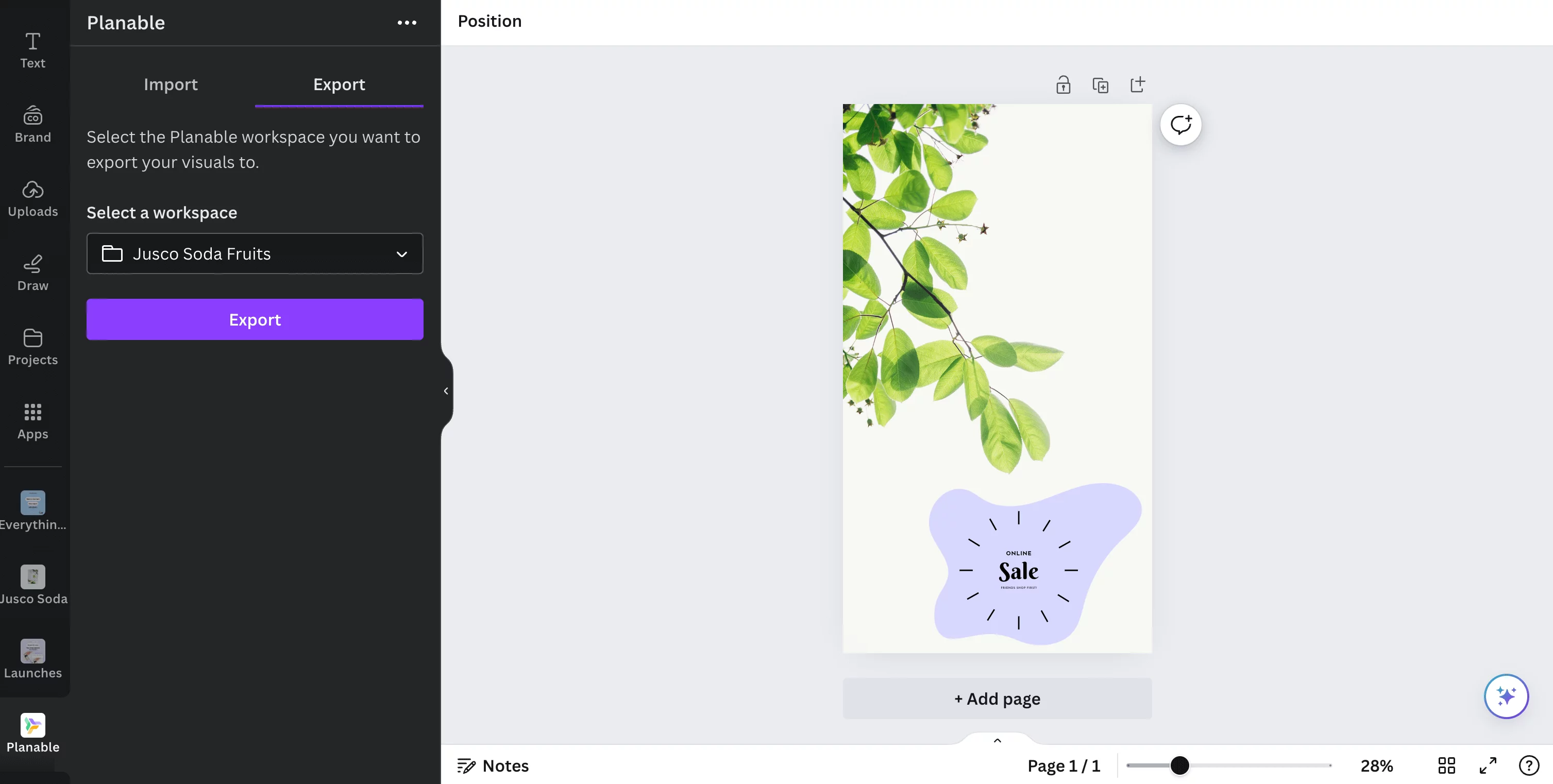Click the Planable app icon in sidebar
This screenshot has height=784, width=1553.
point(33,725)
